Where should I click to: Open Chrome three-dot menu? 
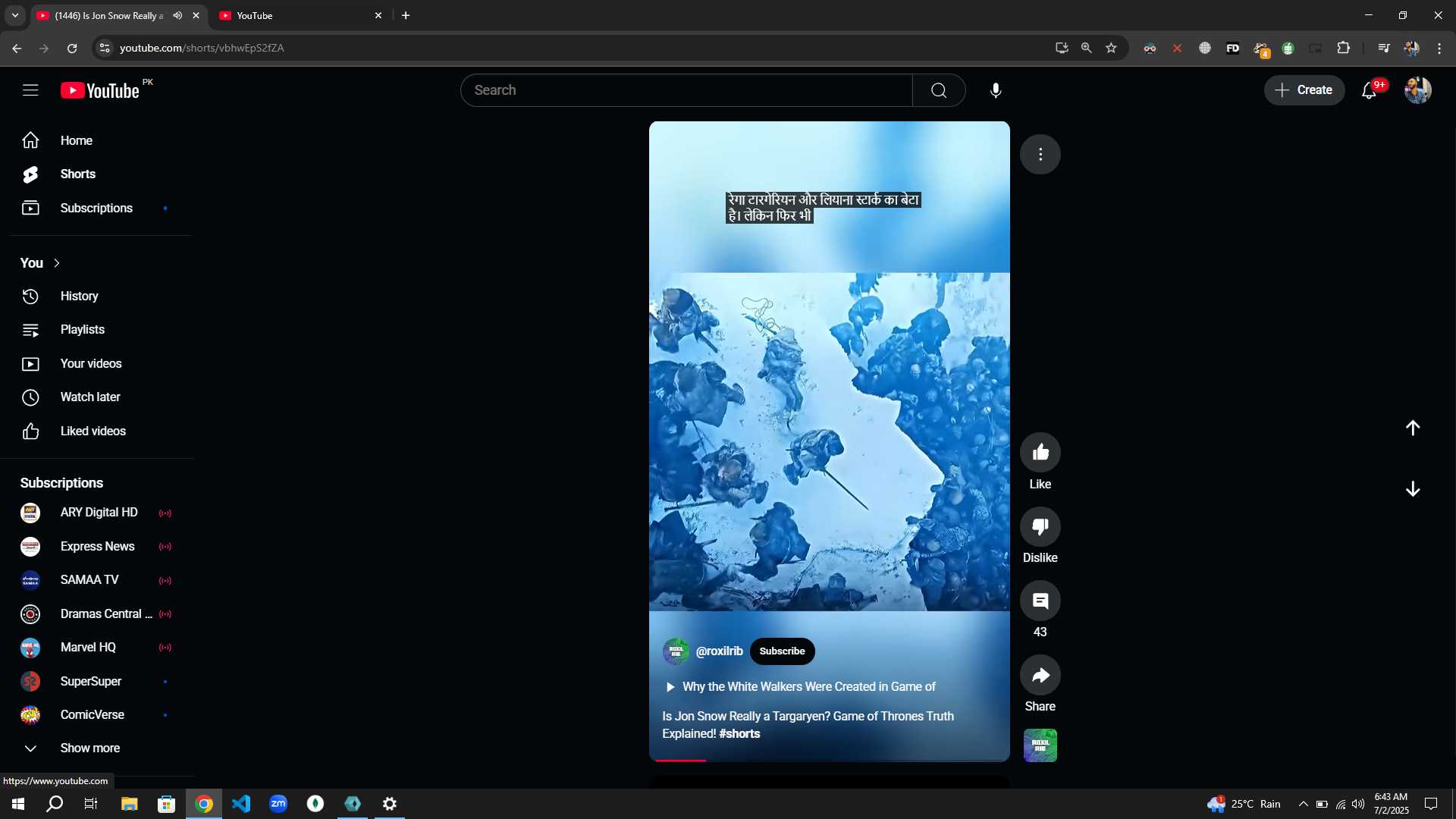pos(1439,48)
